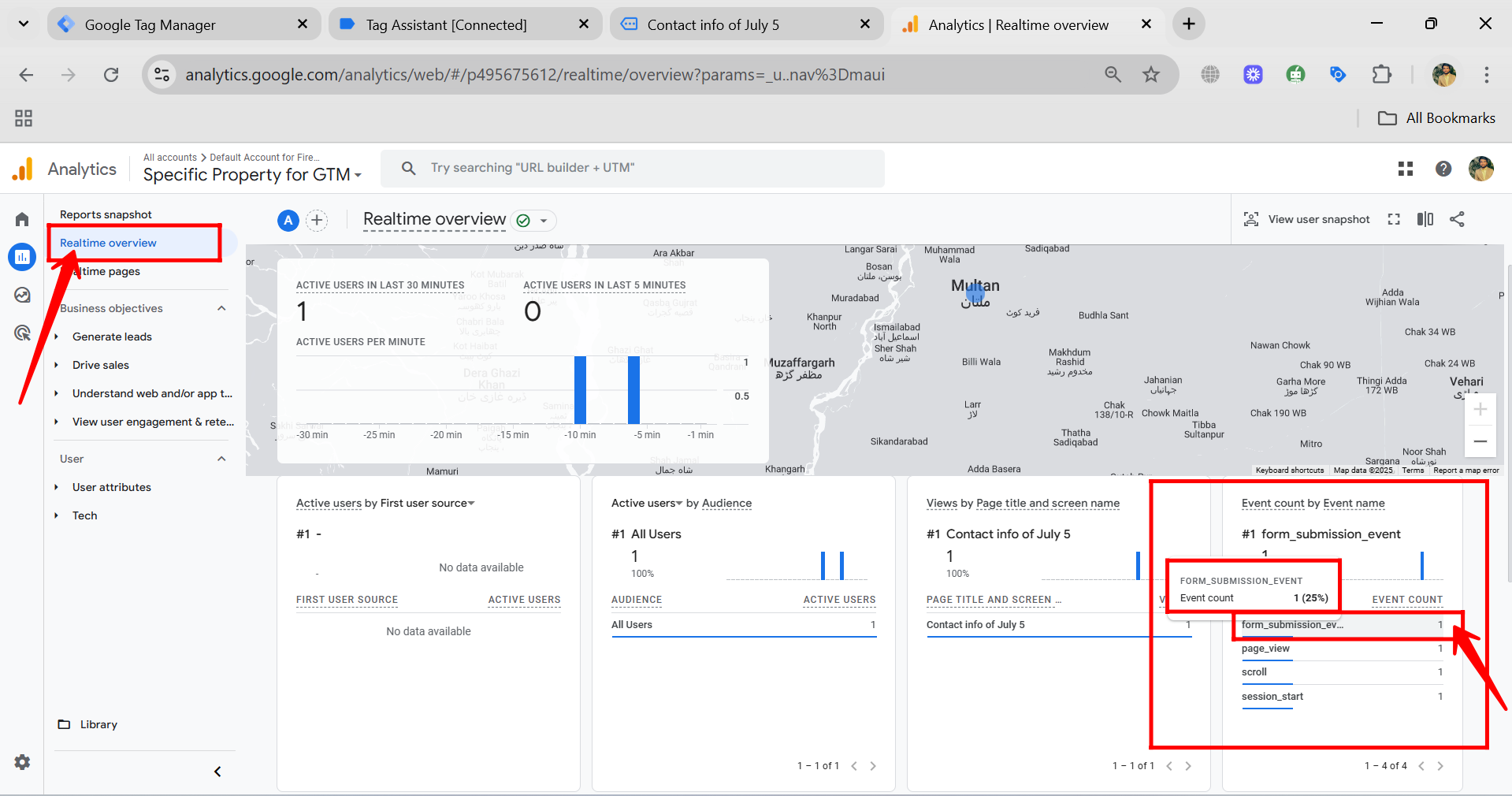Open the Reports icon in left rail

click(x=22, y=257)
